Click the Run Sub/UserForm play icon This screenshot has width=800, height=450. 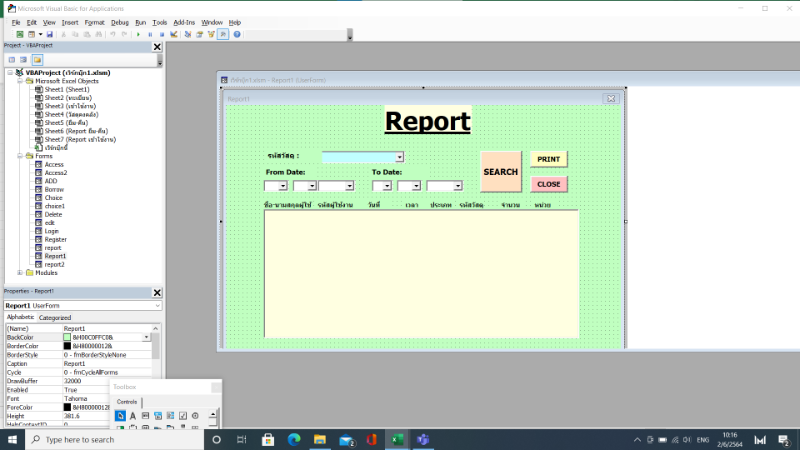click(138, 34)
